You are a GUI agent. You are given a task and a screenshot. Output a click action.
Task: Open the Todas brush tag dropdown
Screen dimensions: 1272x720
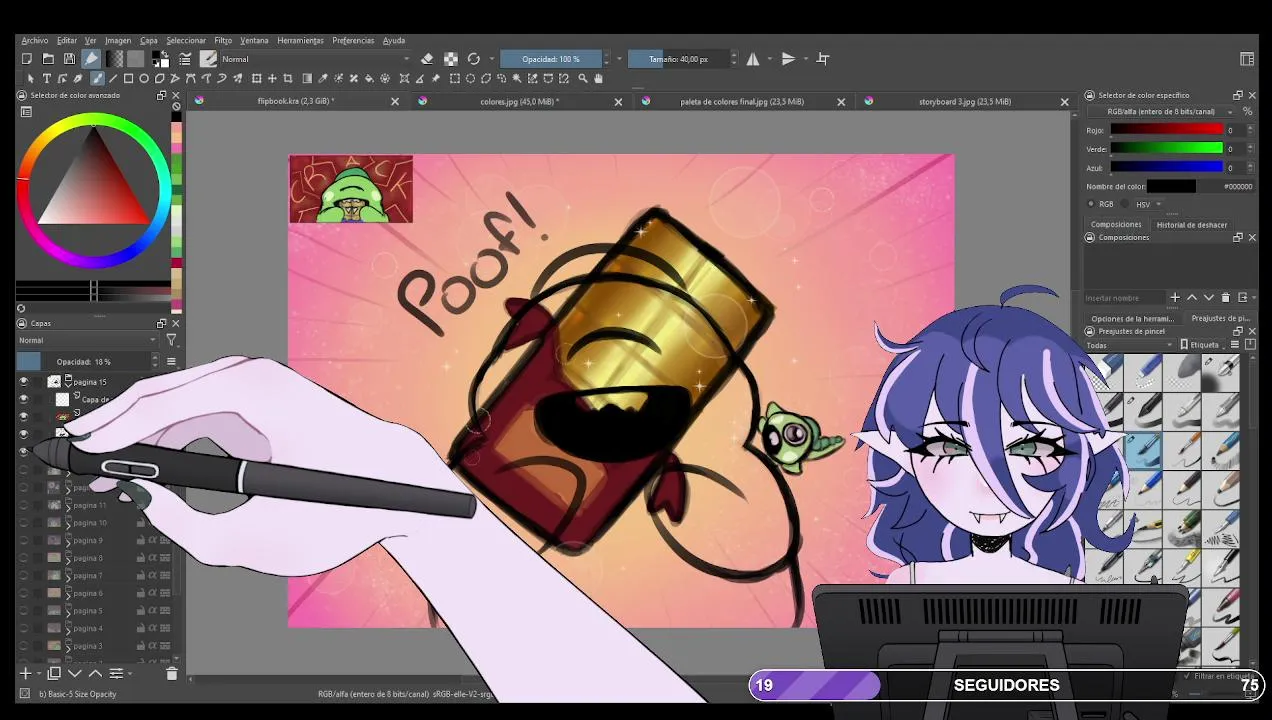pyautogui.click(x=1129, y=345)
